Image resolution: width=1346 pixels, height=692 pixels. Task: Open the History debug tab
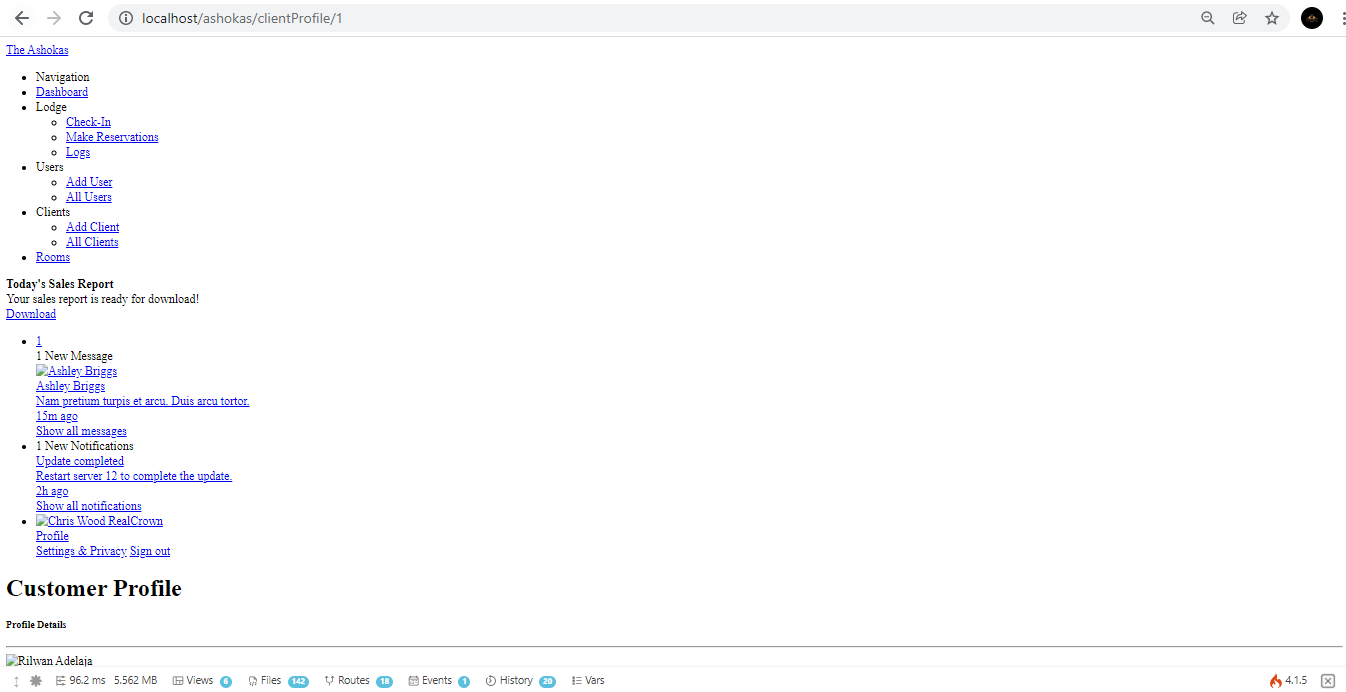[x=520, y=681]
